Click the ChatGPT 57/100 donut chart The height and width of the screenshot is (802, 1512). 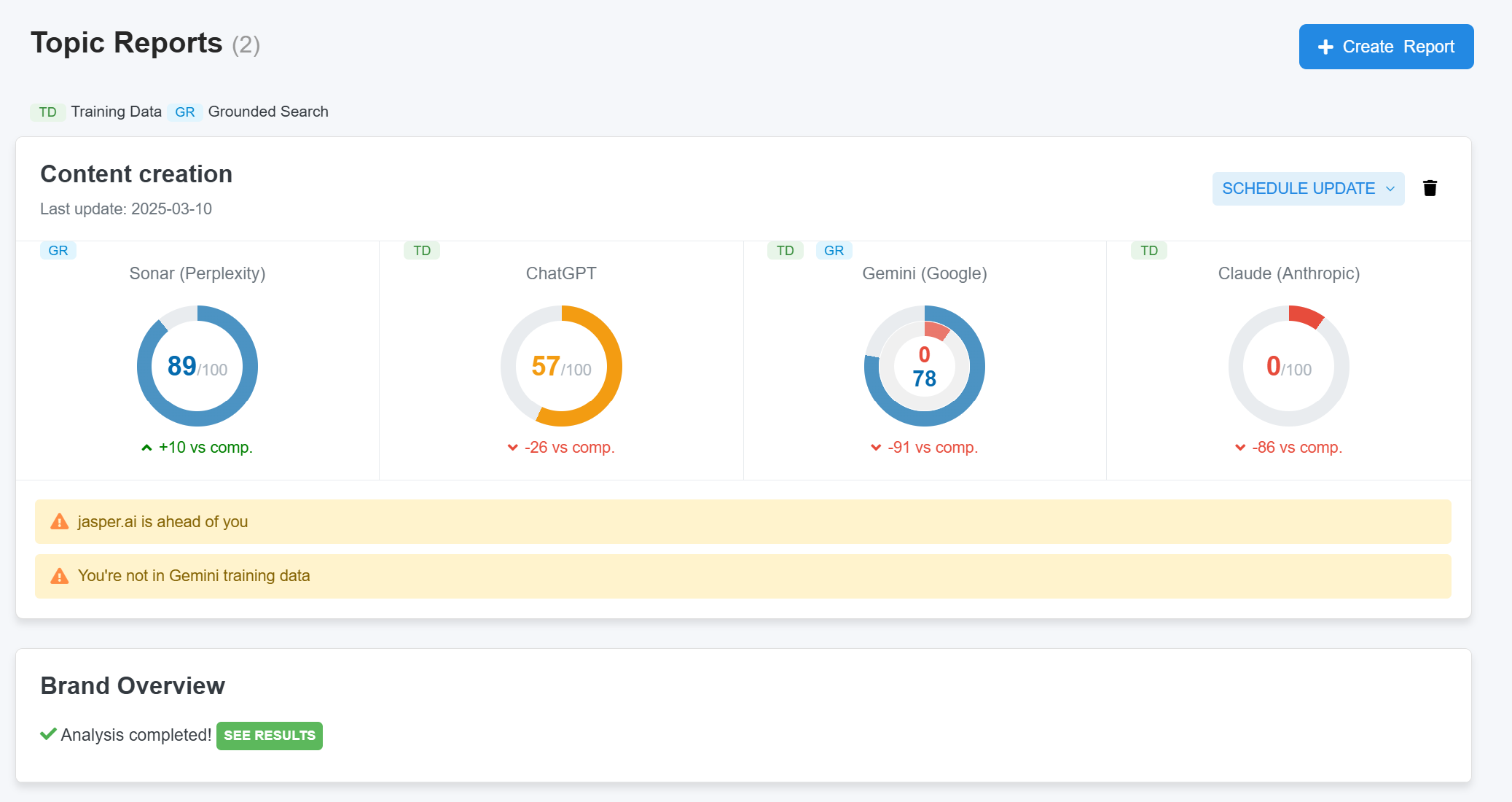click(561, 366)
